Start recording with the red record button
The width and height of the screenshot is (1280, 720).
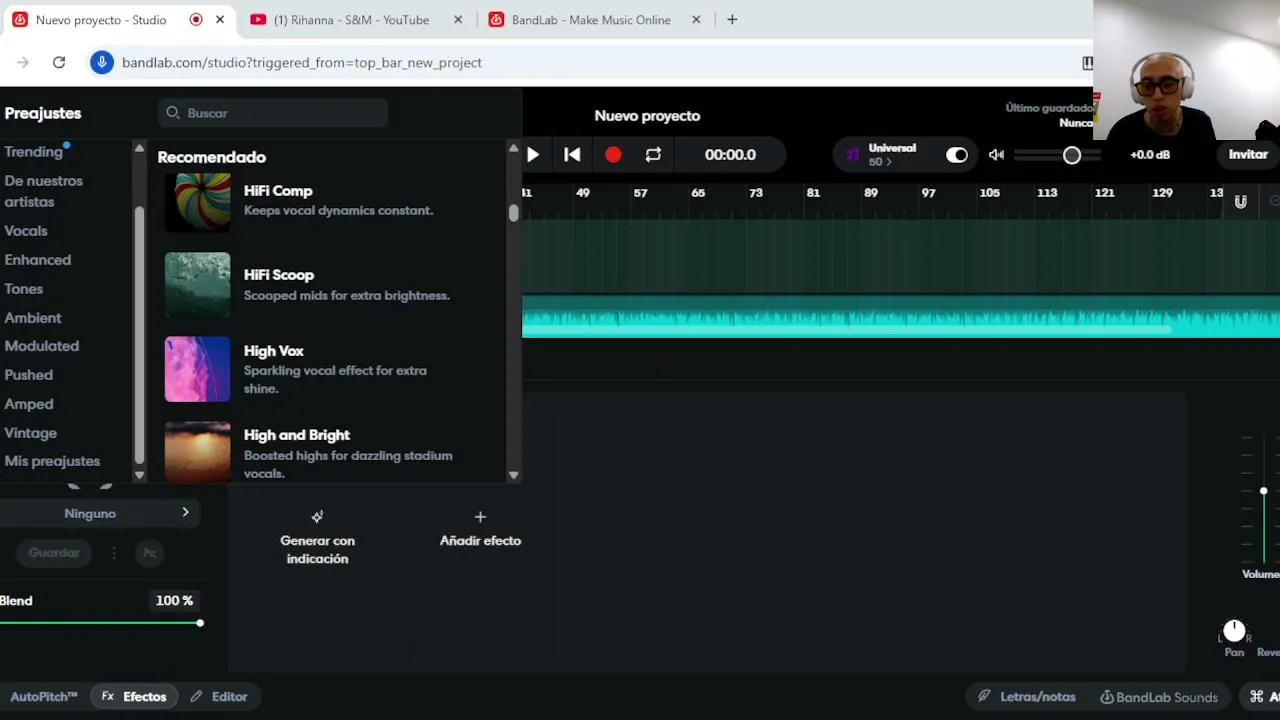(x=613, y=155)
